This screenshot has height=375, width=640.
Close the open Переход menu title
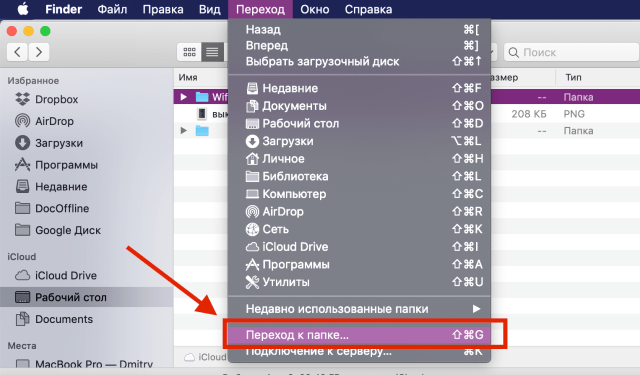[260, 9]
